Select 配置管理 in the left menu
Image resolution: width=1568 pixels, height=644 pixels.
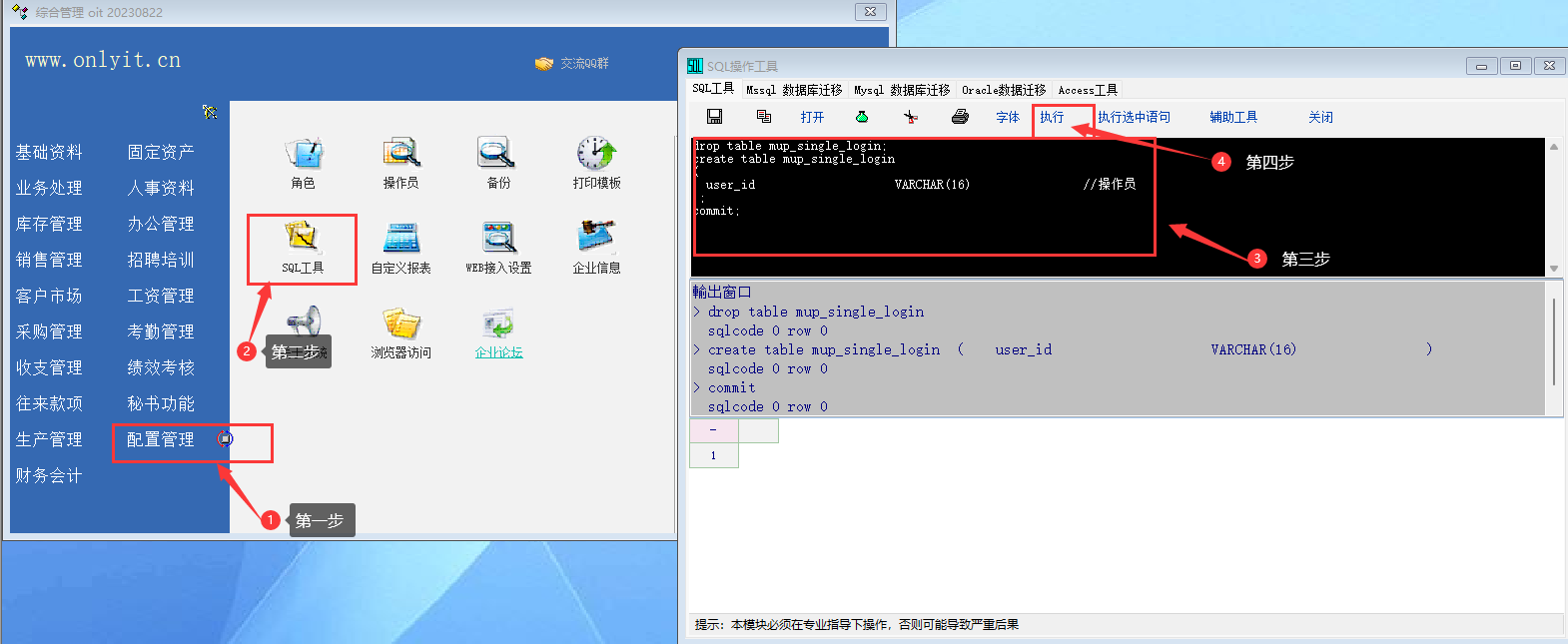click(161, 439)
